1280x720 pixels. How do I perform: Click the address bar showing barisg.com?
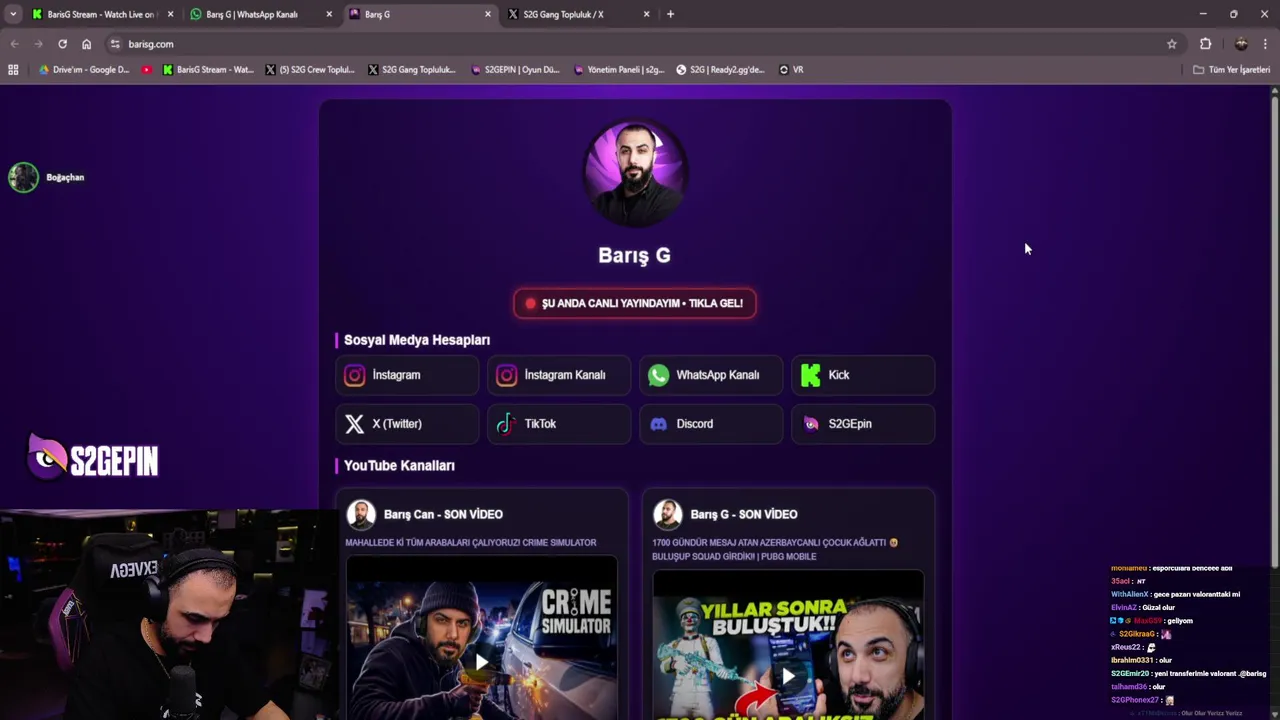[640, 44]
